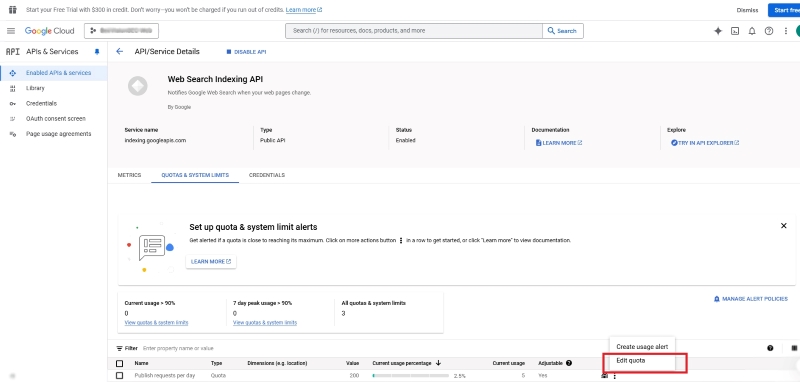The width and height of the screenshot is (800, 382).
Task: Go back with the left arrow
Action: (x=119, y=52)
